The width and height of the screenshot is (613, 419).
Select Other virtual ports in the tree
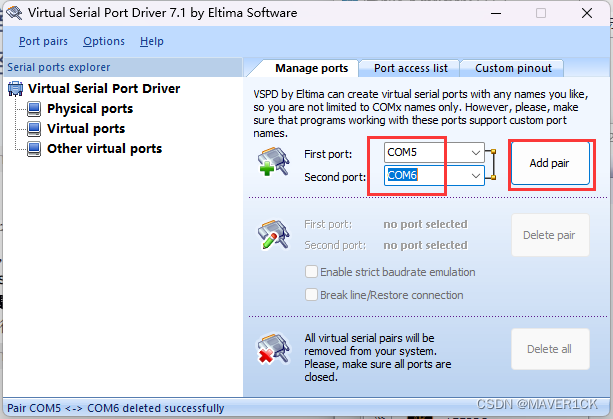104,149
